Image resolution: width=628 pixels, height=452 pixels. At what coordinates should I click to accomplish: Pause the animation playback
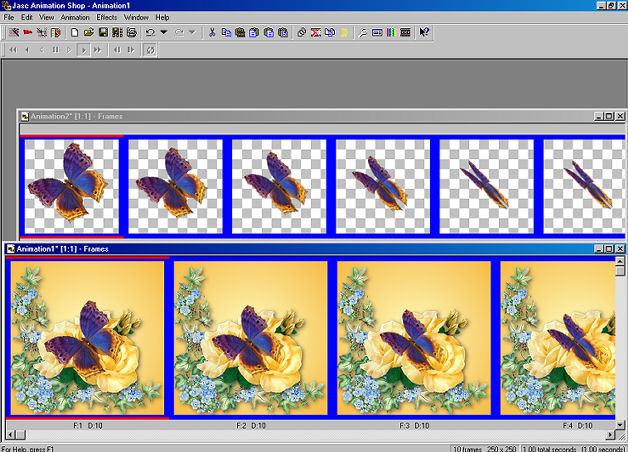click(x=55, y=50)
